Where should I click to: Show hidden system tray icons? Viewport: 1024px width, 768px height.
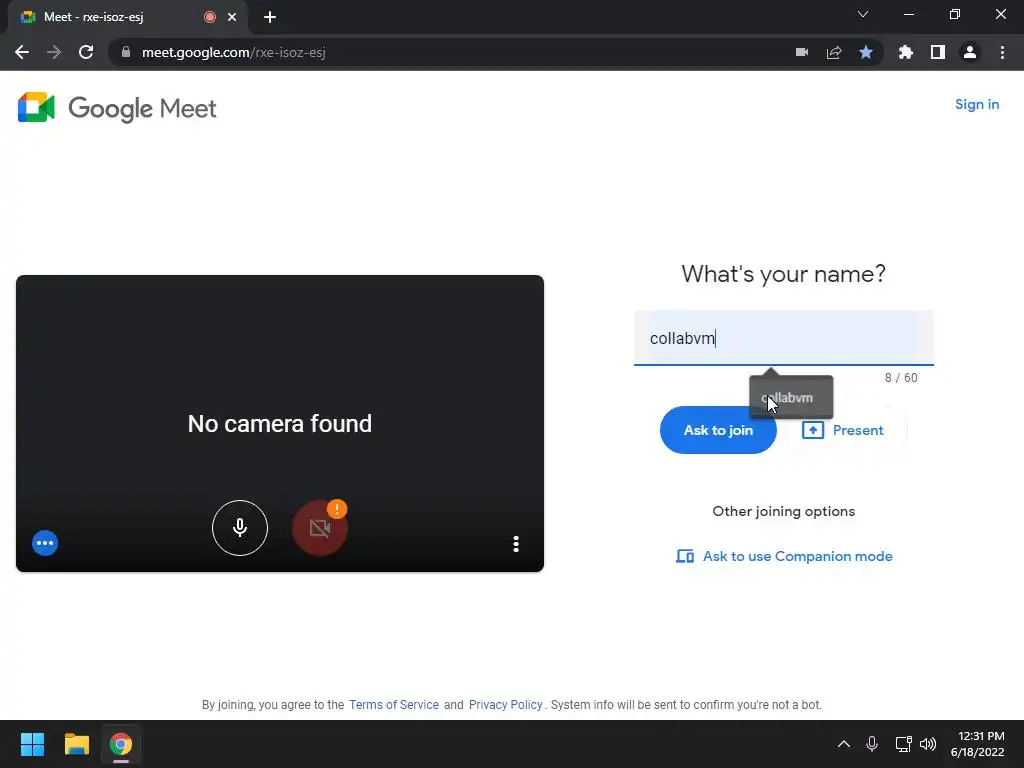pos(844,744)
